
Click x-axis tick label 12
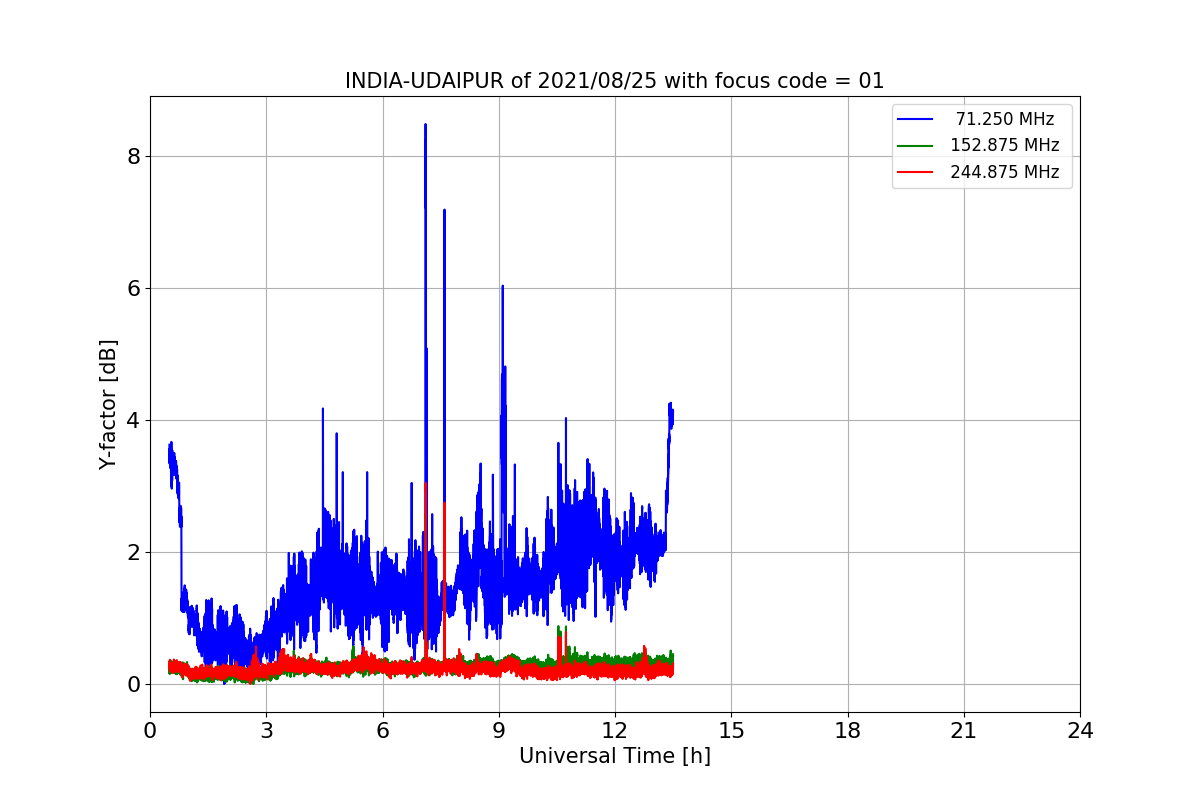[x=615, y=731]
